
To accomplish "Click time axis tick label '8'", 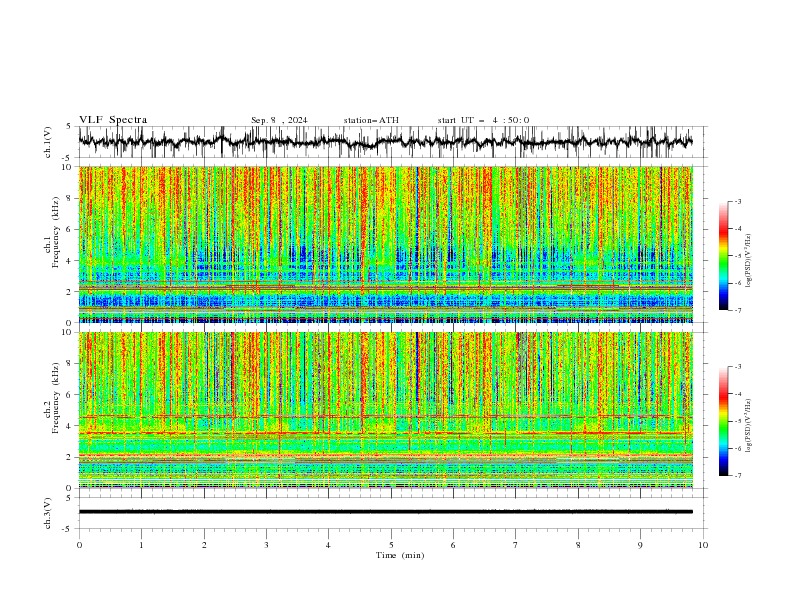I will [x=578, y=545].
